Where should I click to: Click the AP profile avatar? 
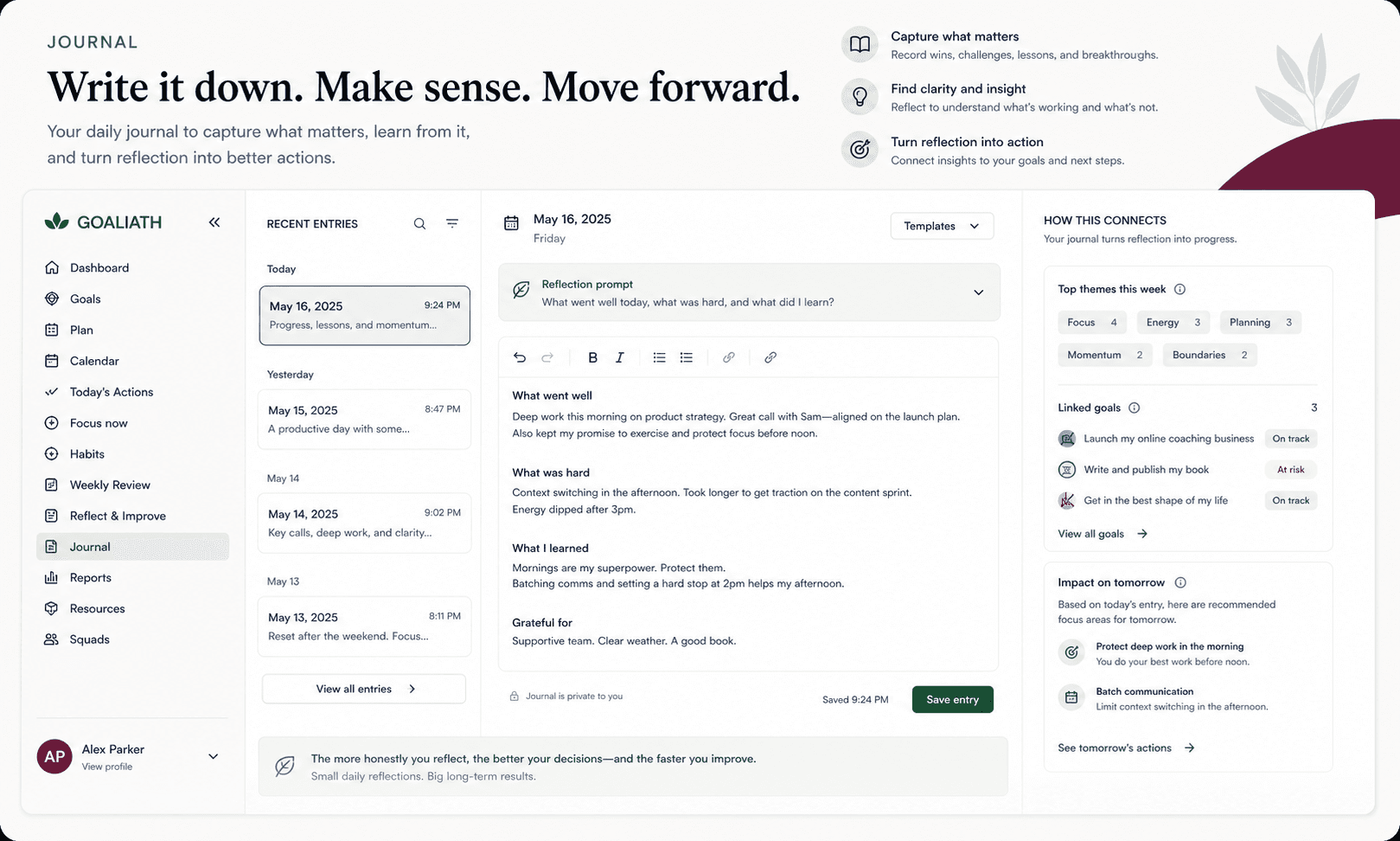click(x=54, y=756)
